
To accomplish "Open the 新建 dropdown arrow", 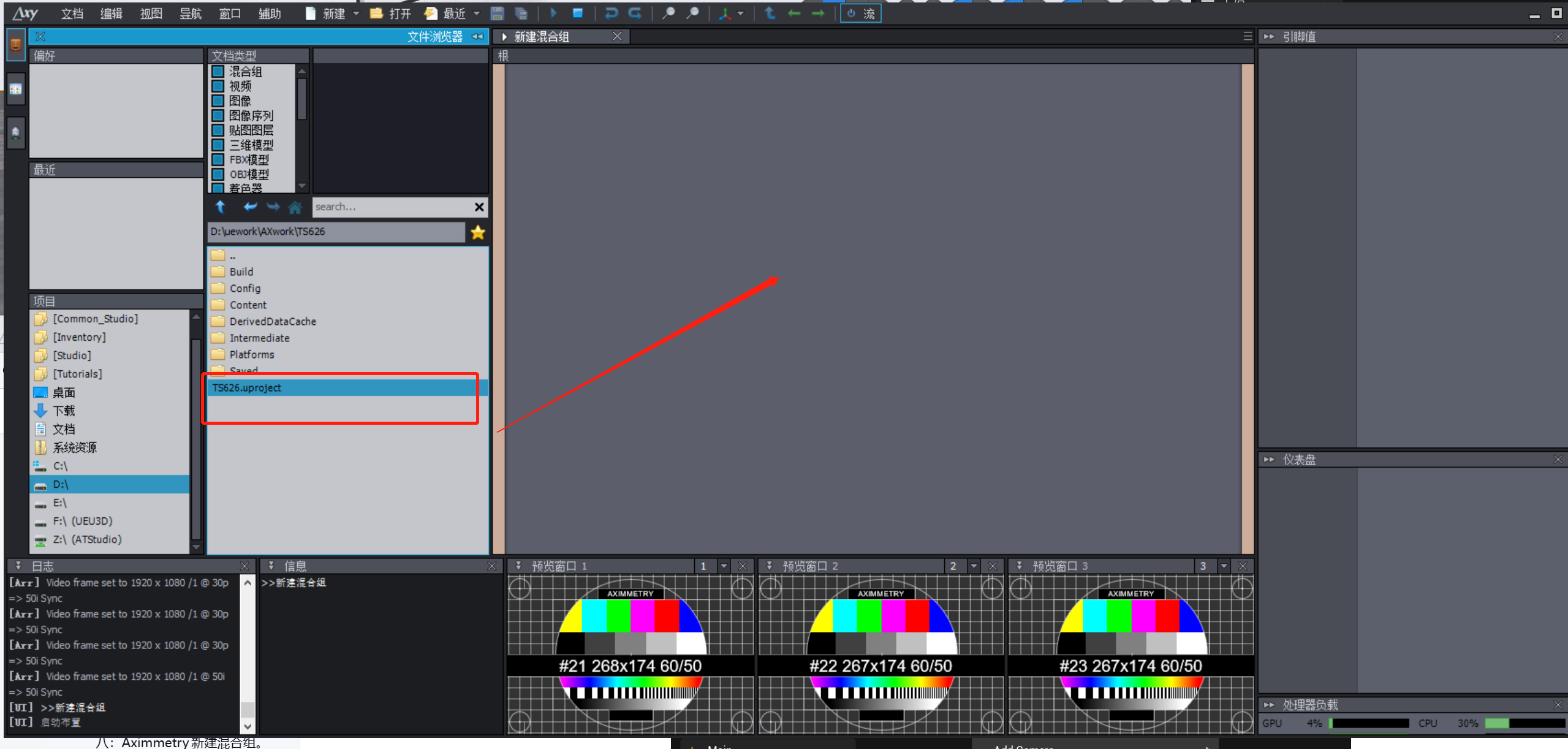I will pos(356,13).
